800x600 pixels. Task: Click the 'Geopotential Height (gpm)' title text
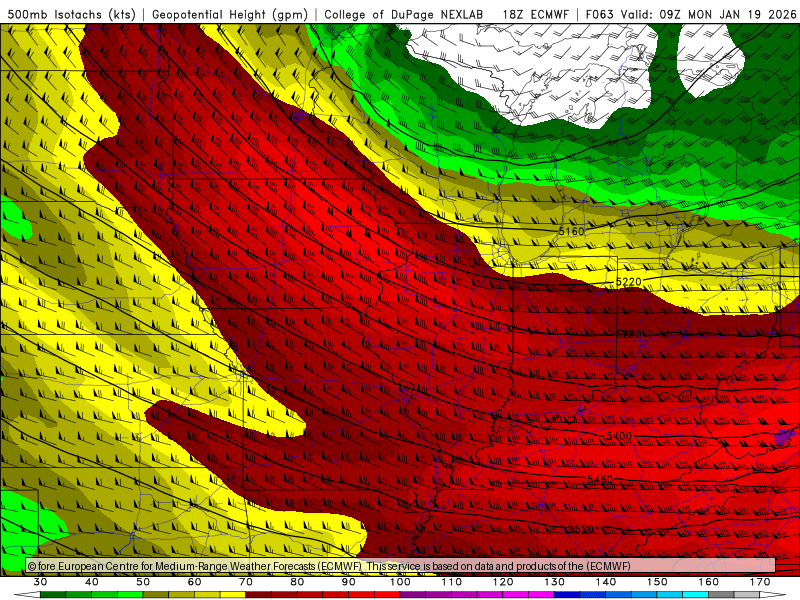pos(230,14)
